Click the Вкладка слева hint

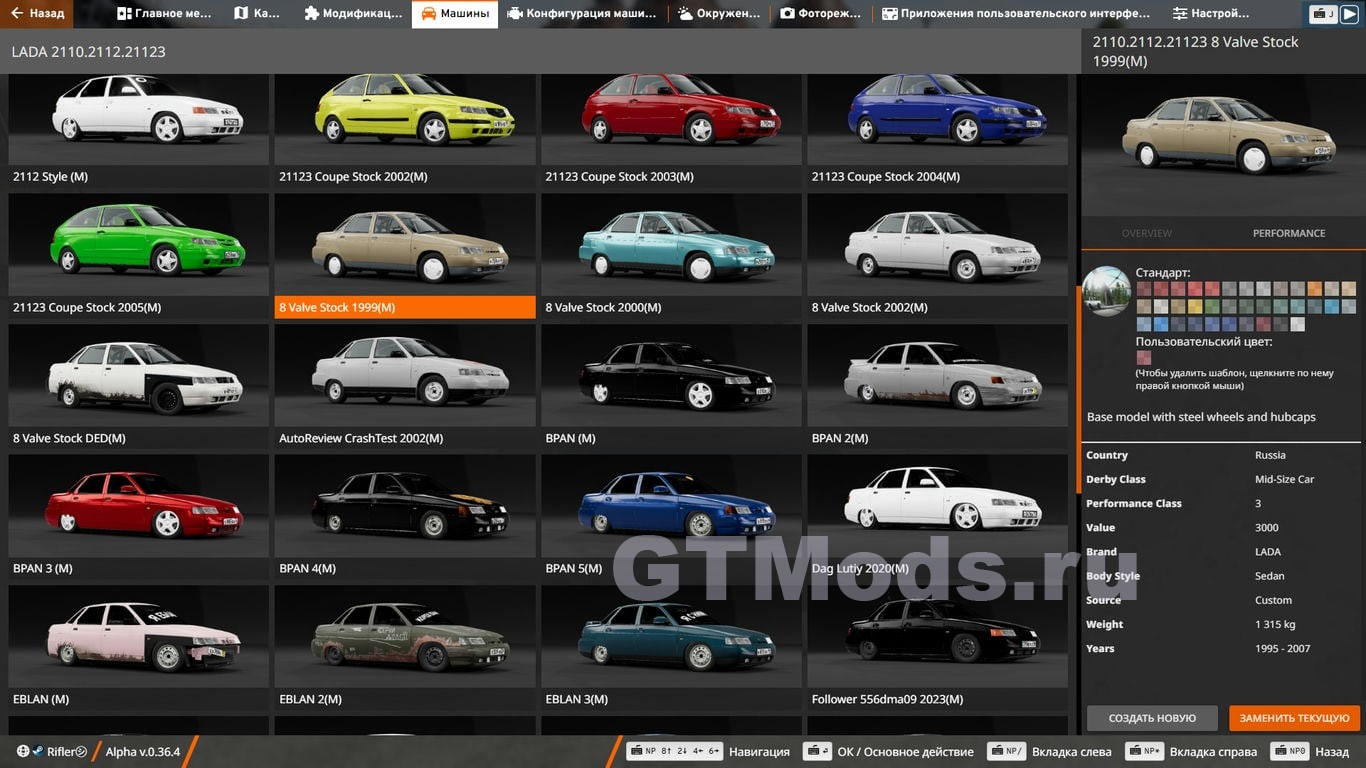1049,751
